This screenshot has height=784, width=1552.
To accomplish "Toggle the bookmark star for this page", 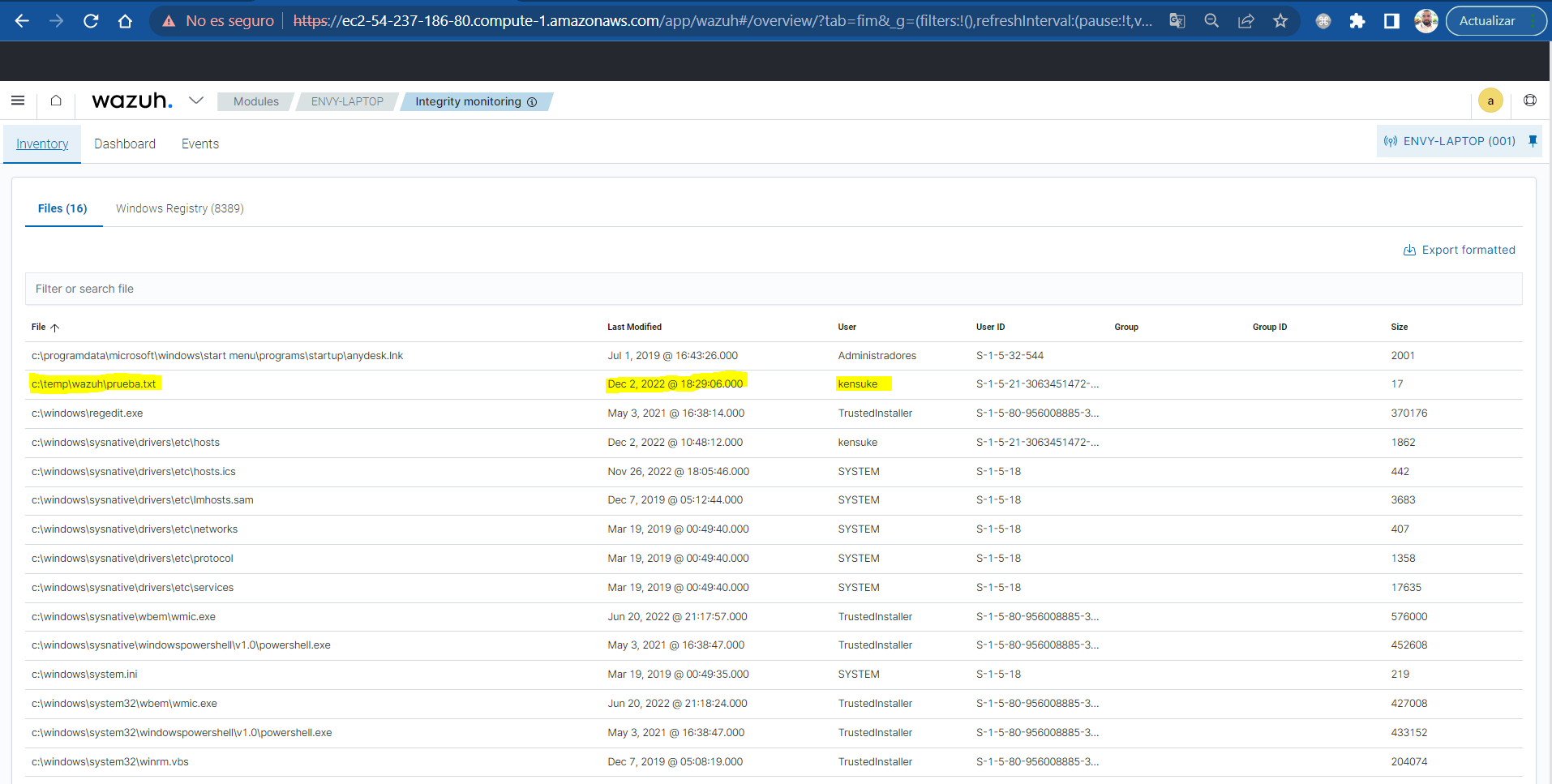I will pyautogui.click(x=1280, y=21).
